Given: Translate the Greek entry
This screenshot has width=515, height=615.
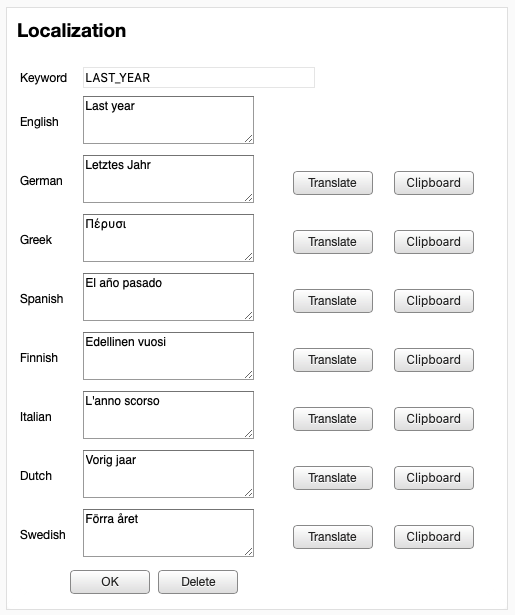Looking at the screenshot, I should coord(333,242).
